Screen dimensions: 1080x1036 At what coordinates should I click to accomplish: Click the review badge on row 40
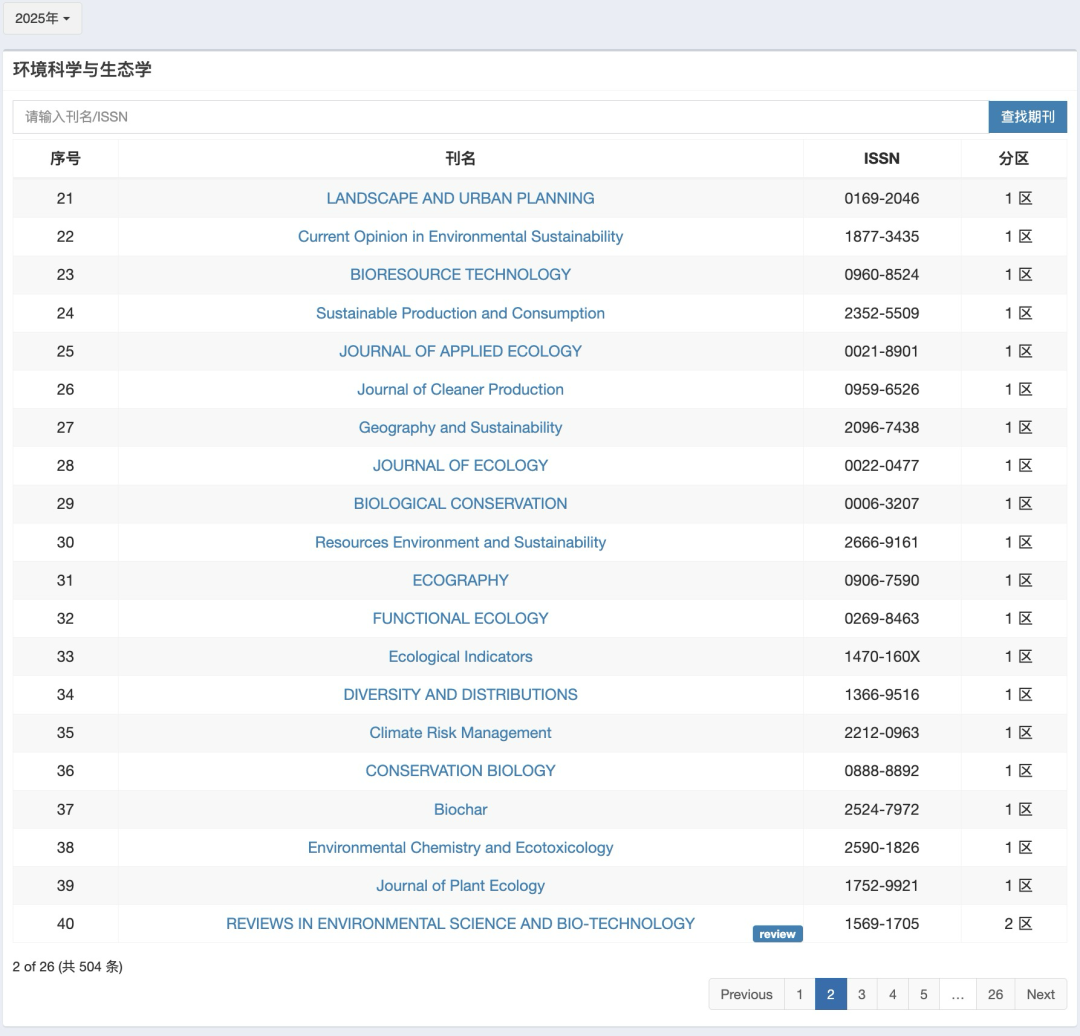coord(777,934)
